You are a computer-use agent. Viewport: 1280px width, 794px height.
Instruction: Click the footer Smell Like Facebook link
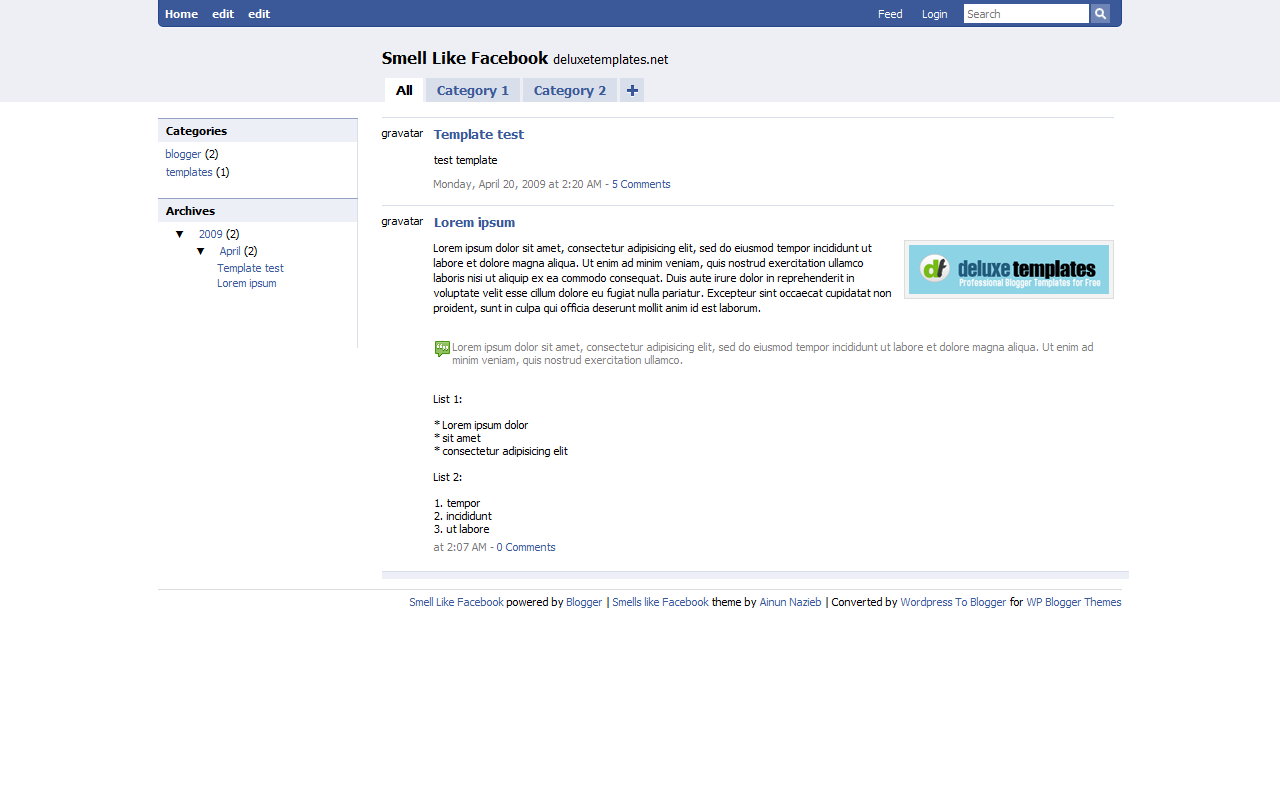456,602
